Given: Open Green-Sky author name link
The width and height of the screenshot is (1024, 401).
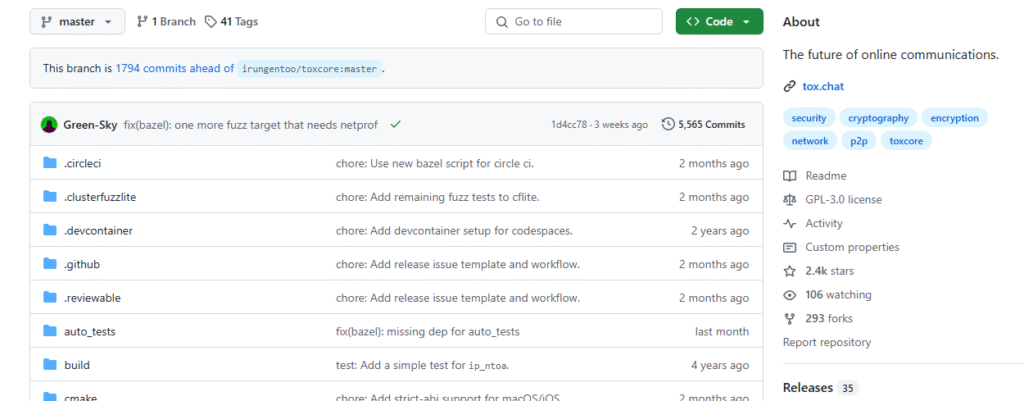Looking at the screenshot, I should coord(91,124).
